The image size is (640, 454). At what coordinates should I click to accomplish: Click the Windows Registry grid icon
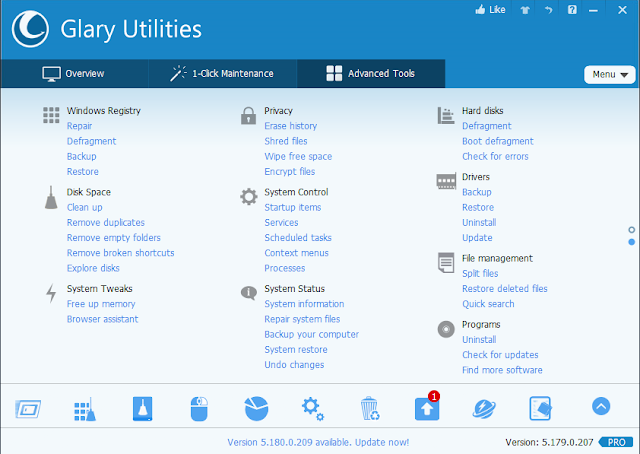51,115
